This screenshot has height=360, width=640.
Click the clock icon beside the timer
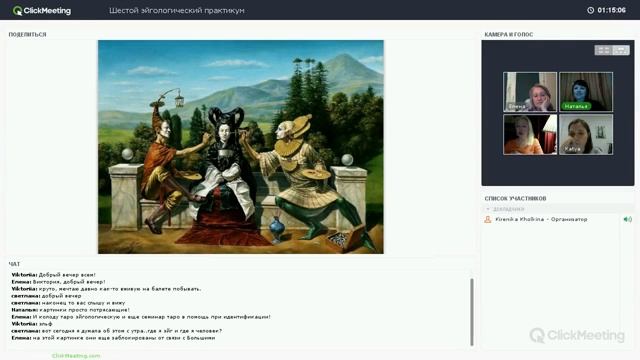[590, 10]
